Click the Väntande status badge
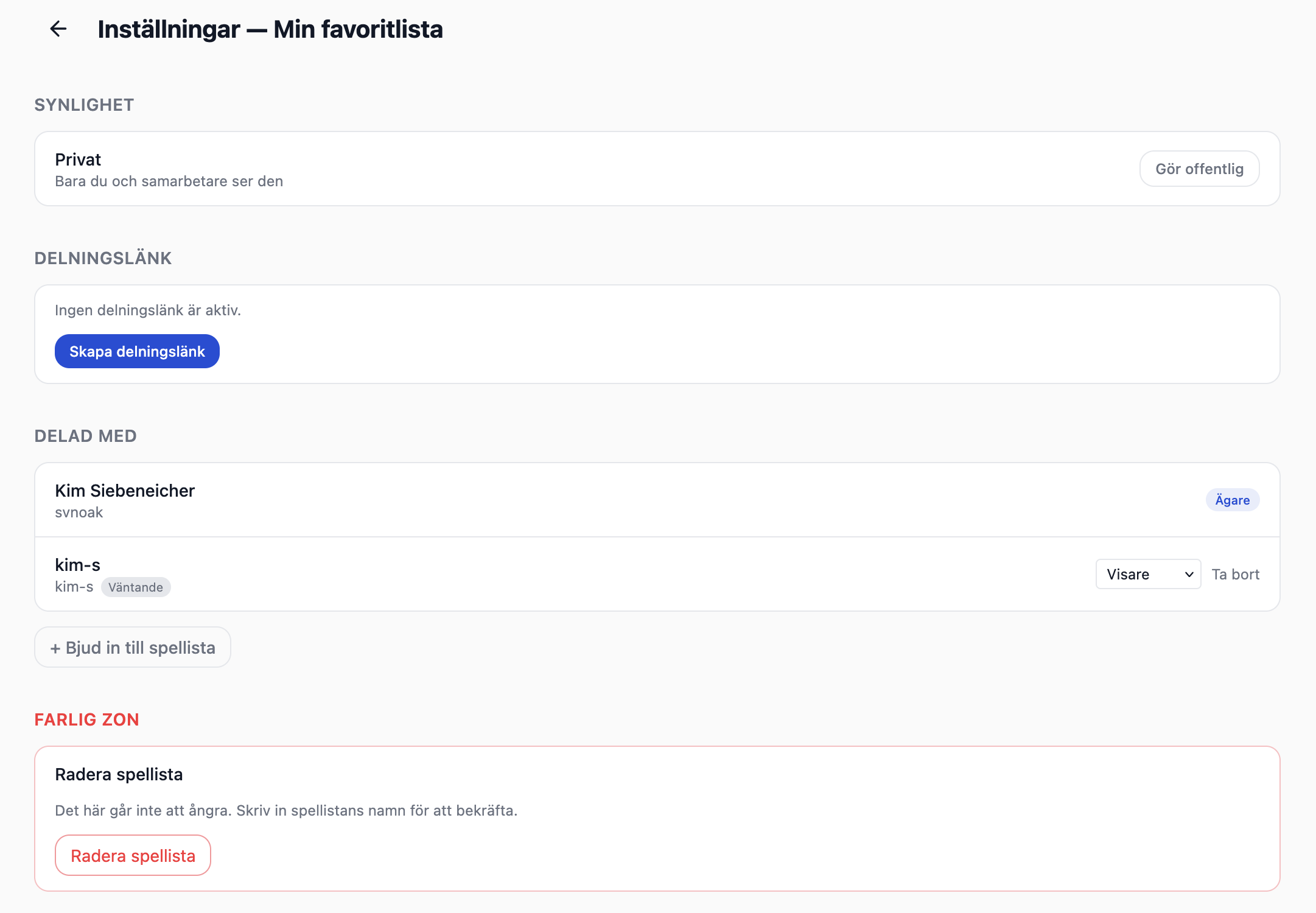The height and width of the screenshot is (913, 1316). click(x=136, y=587)
